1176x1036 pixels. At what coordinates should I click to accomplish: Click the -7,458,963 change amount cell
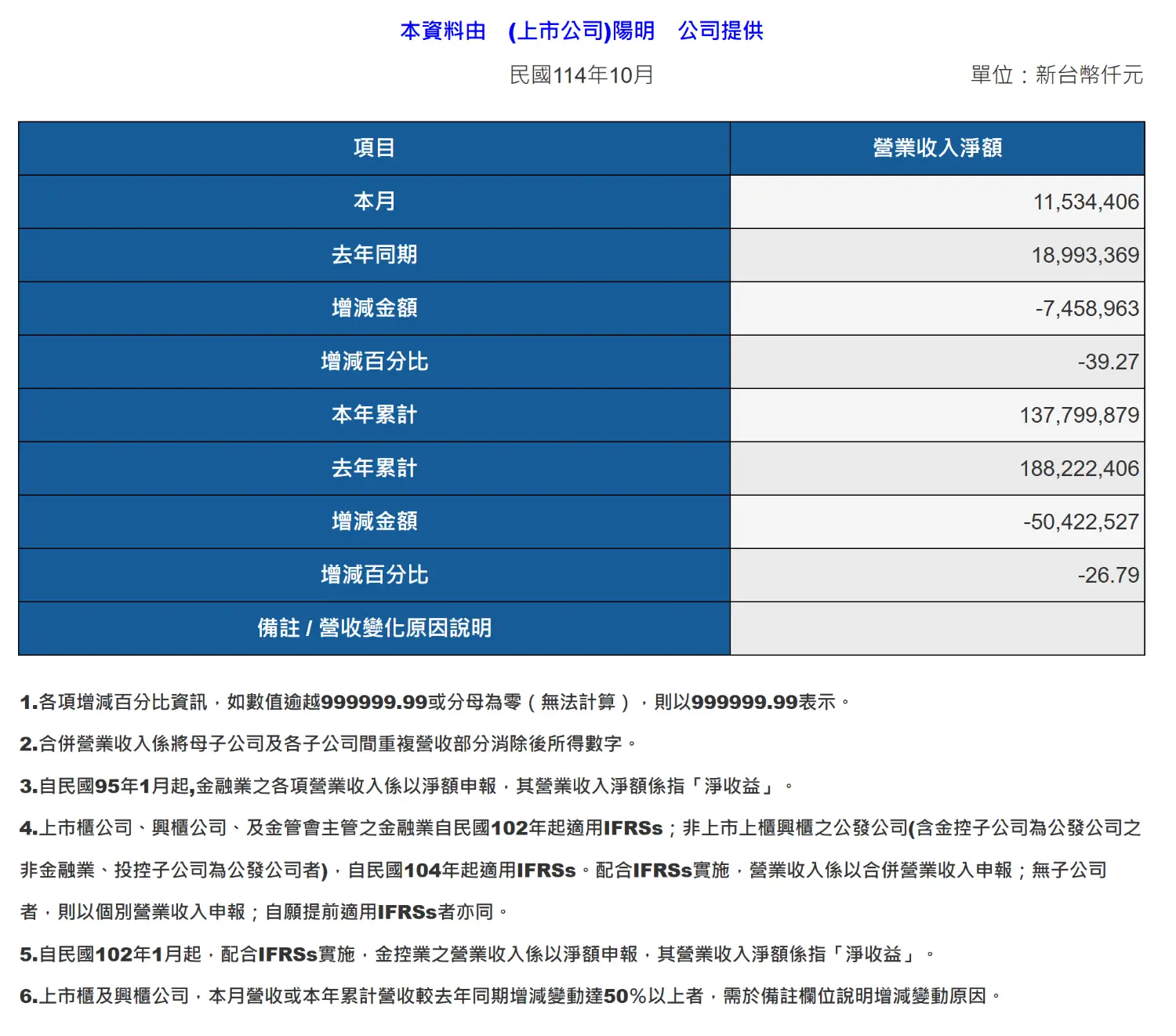pyautogui.click(x=1086, y=309)
